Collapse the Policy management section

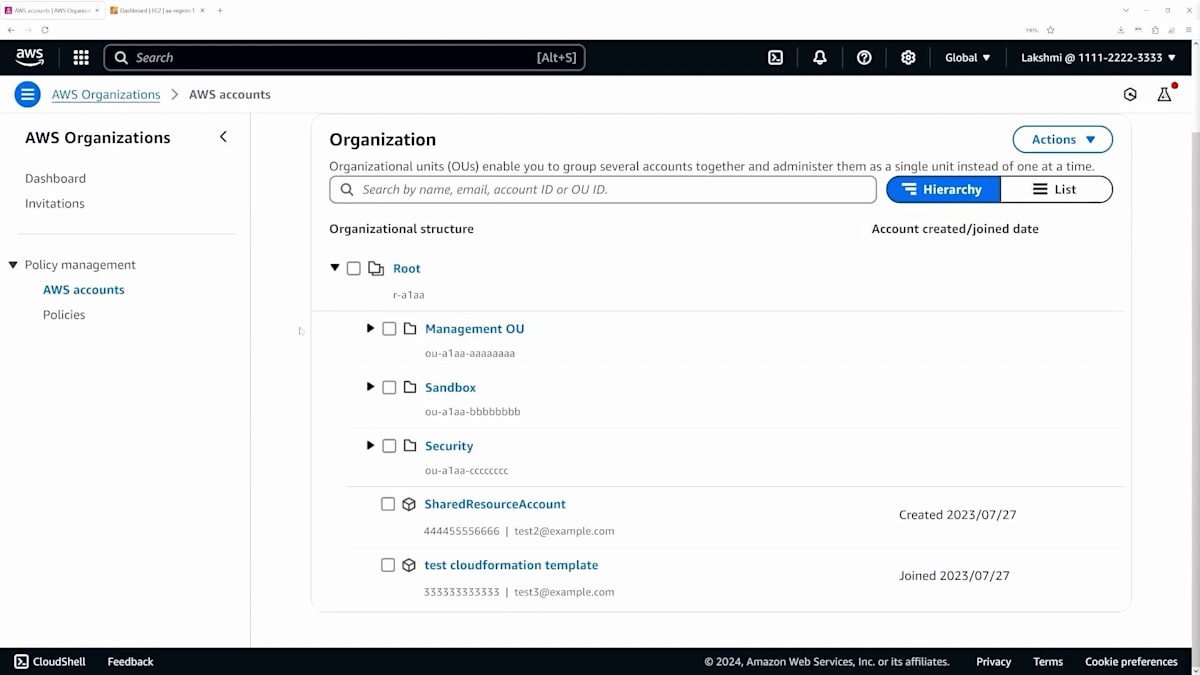coord(13,265)
